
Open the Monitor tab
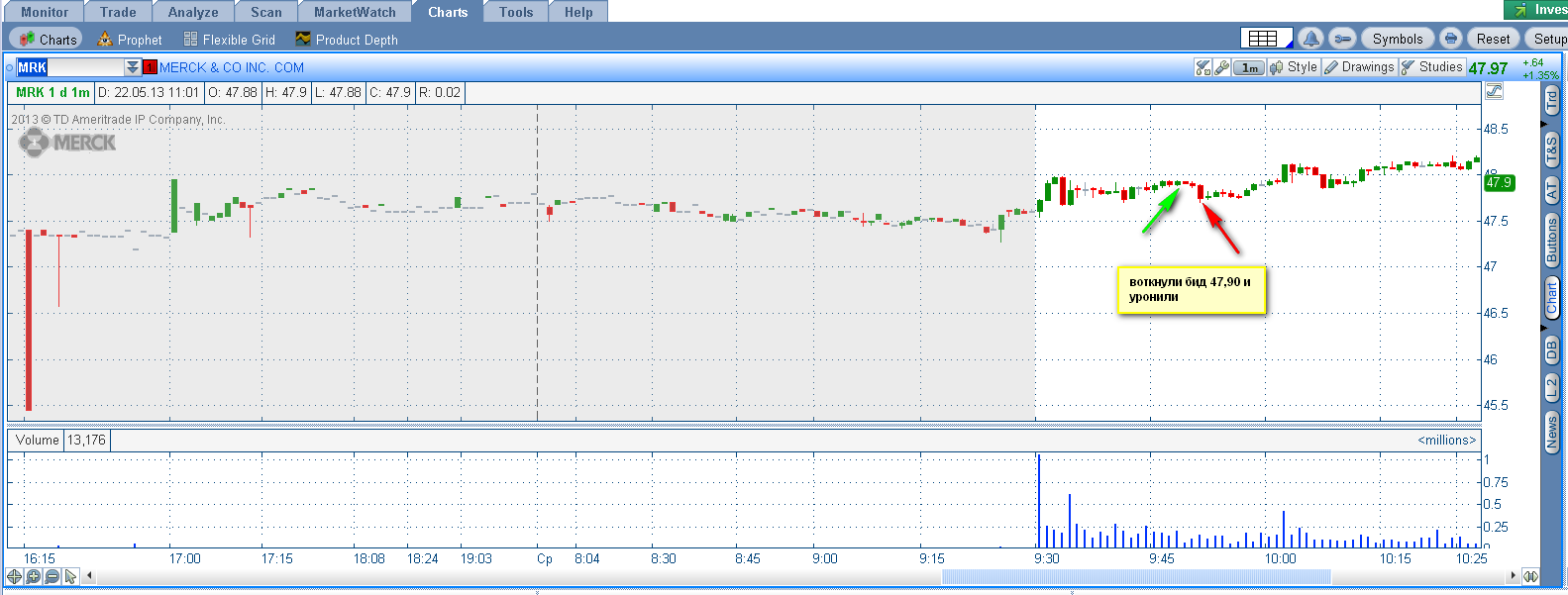[45, 12]
